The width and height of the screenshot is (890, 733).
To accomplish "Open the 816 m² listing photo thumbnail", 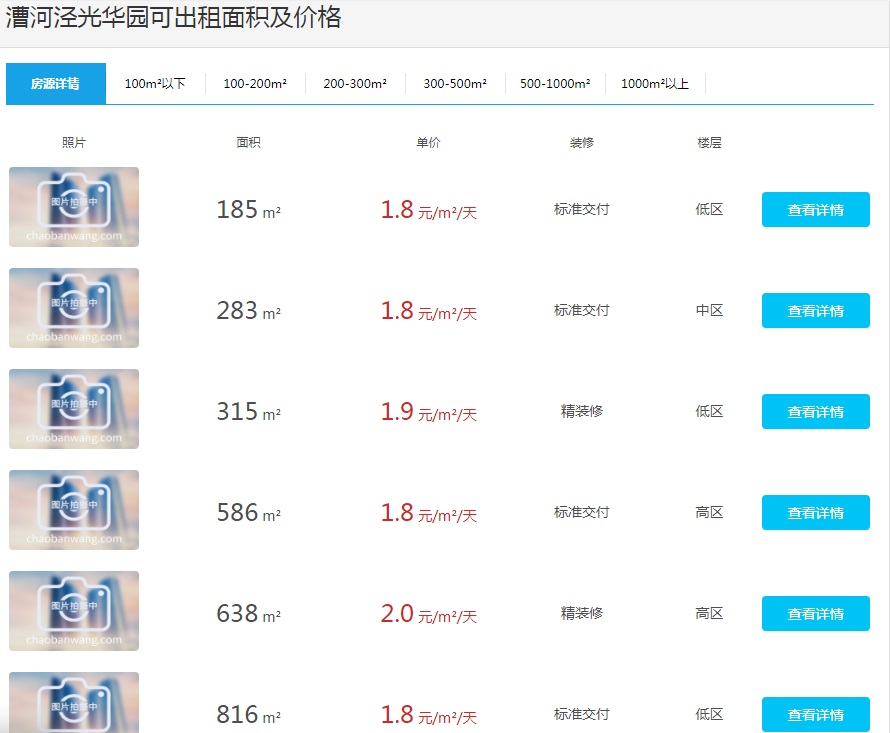I will tap(74, 703).
